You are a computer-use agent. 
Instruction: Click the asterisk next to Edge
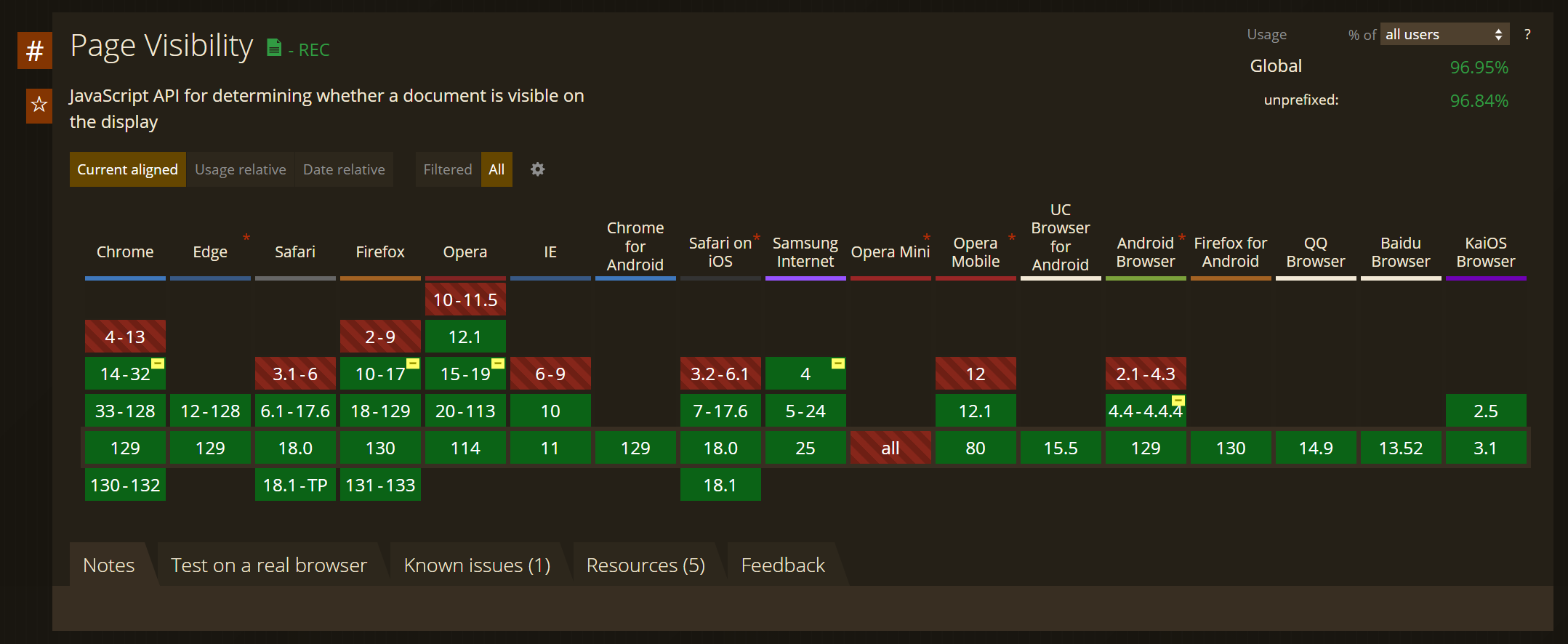pos(246,238)
